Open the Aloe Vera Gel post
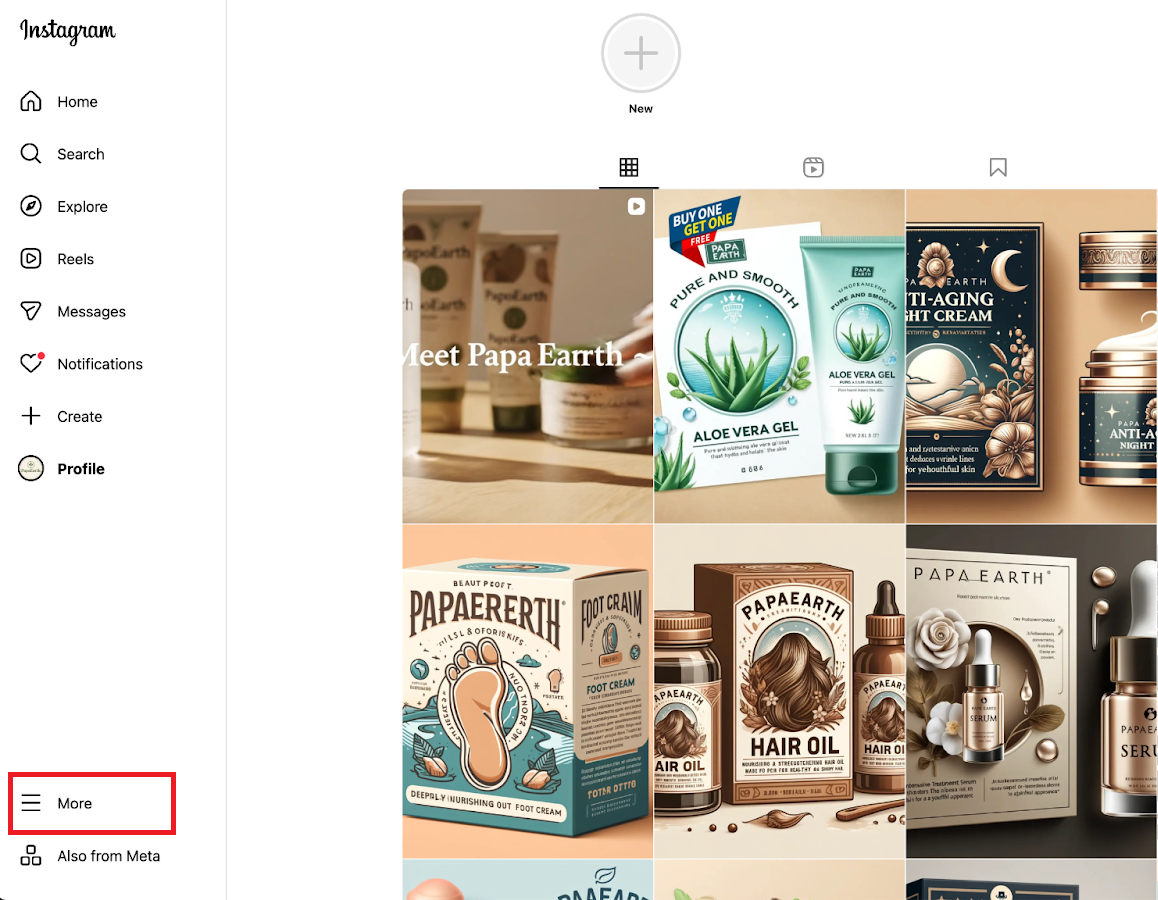 click(x=779, y=356)
